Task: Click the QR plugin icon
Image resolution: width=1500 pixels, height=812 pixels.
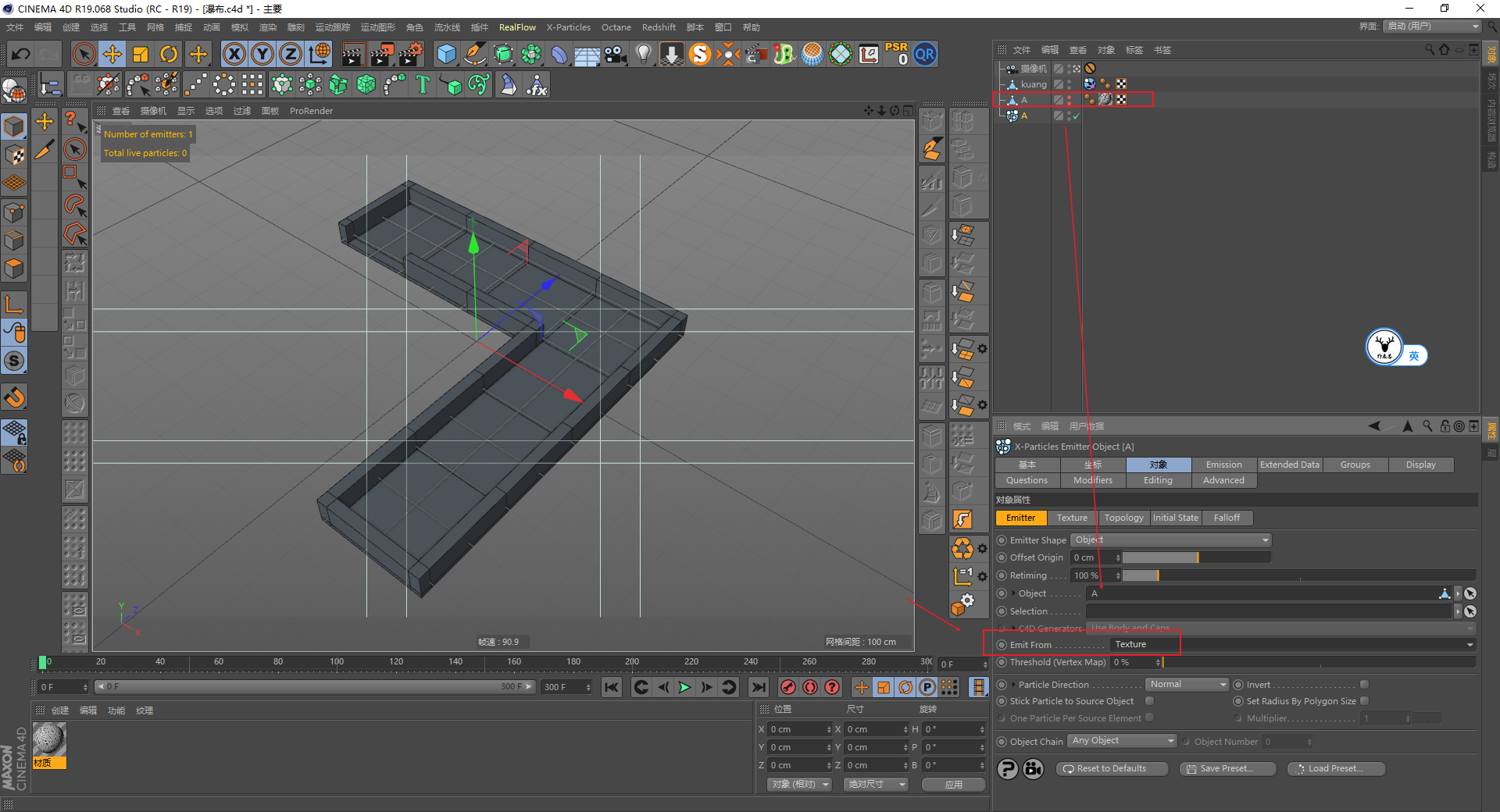Action: pos(925,54)
